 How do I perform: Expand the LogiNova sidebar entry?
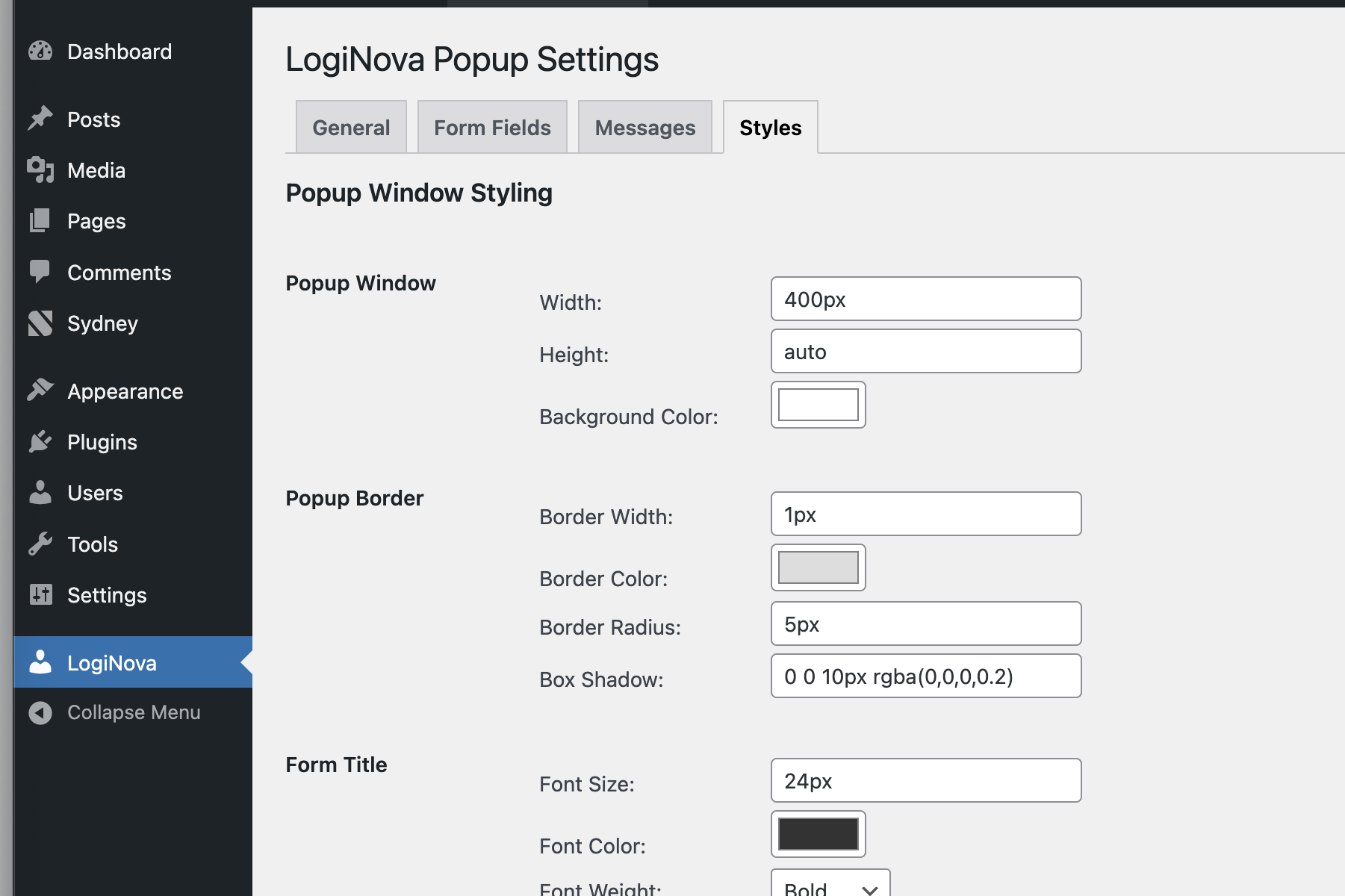point(112,662)
